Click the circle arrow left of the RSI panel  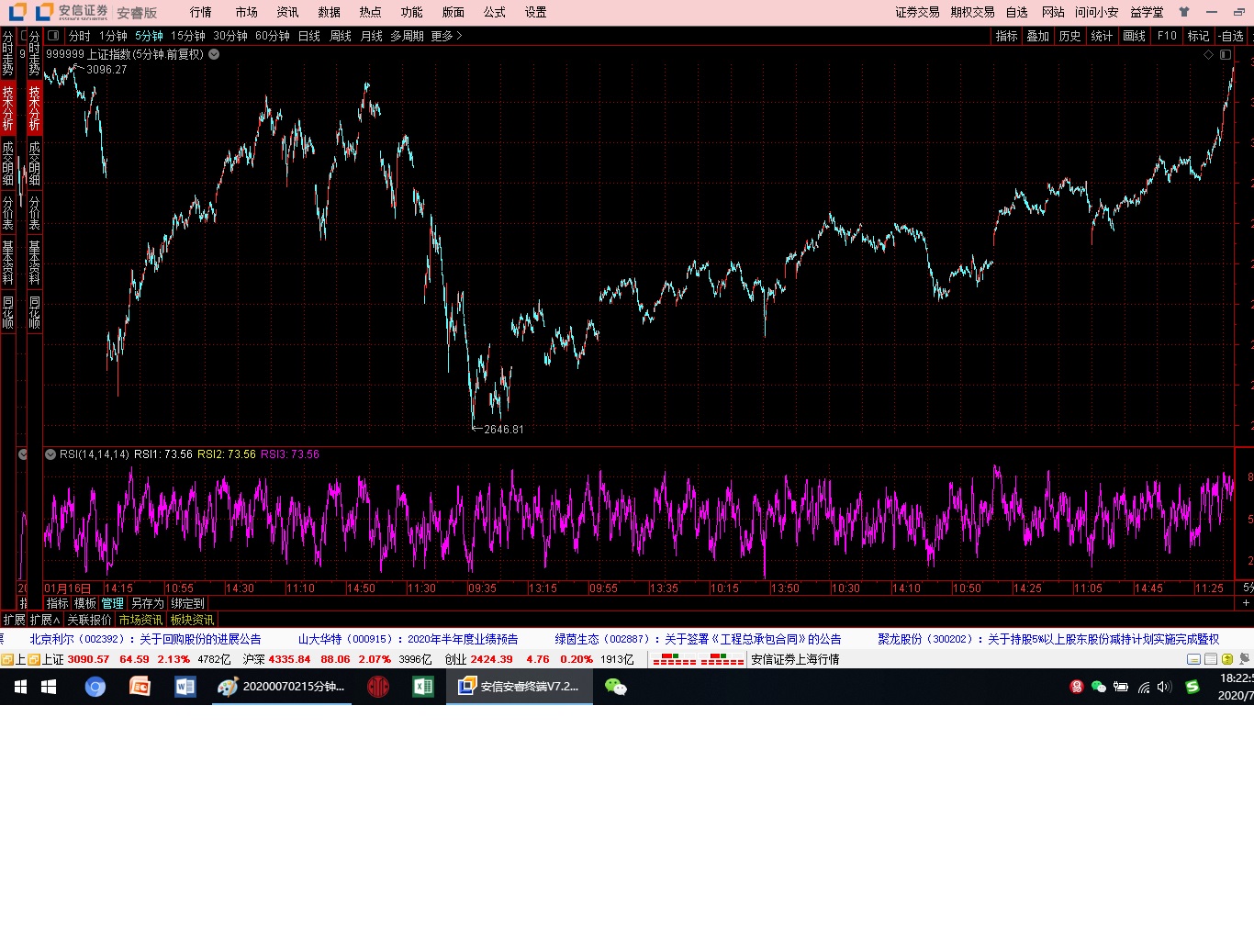point(23,454)
